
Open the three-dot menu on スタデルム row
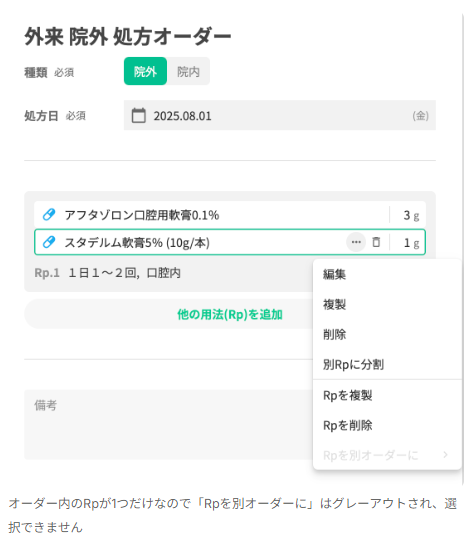[355, 242]
